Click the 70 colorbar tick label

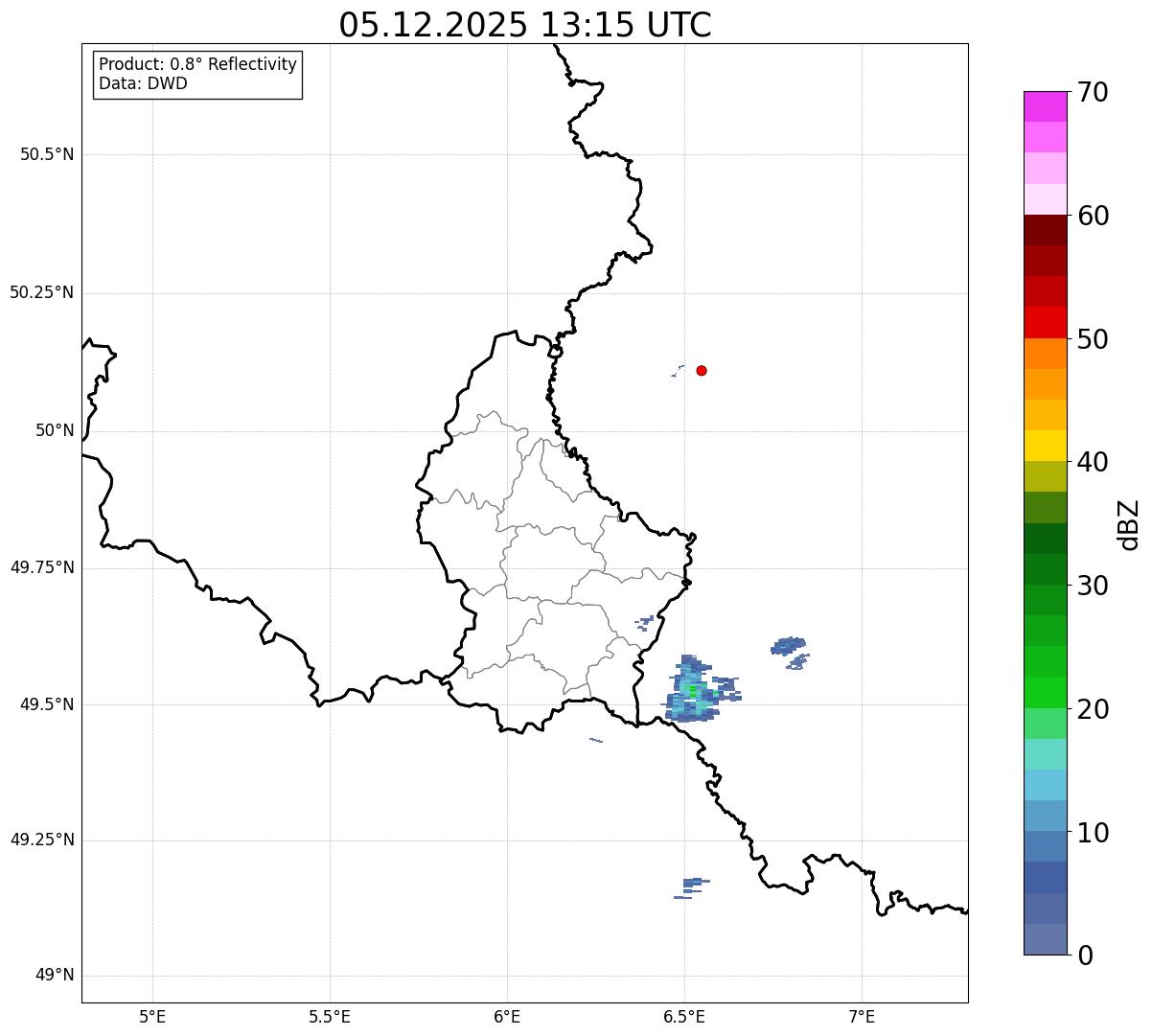click(x=1094, y=92)
